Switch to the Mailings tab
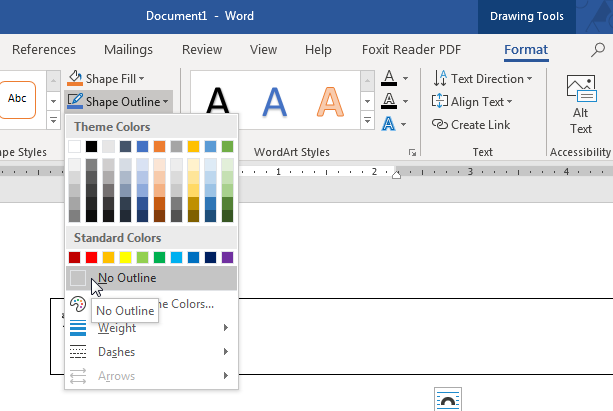 (128, 49)
